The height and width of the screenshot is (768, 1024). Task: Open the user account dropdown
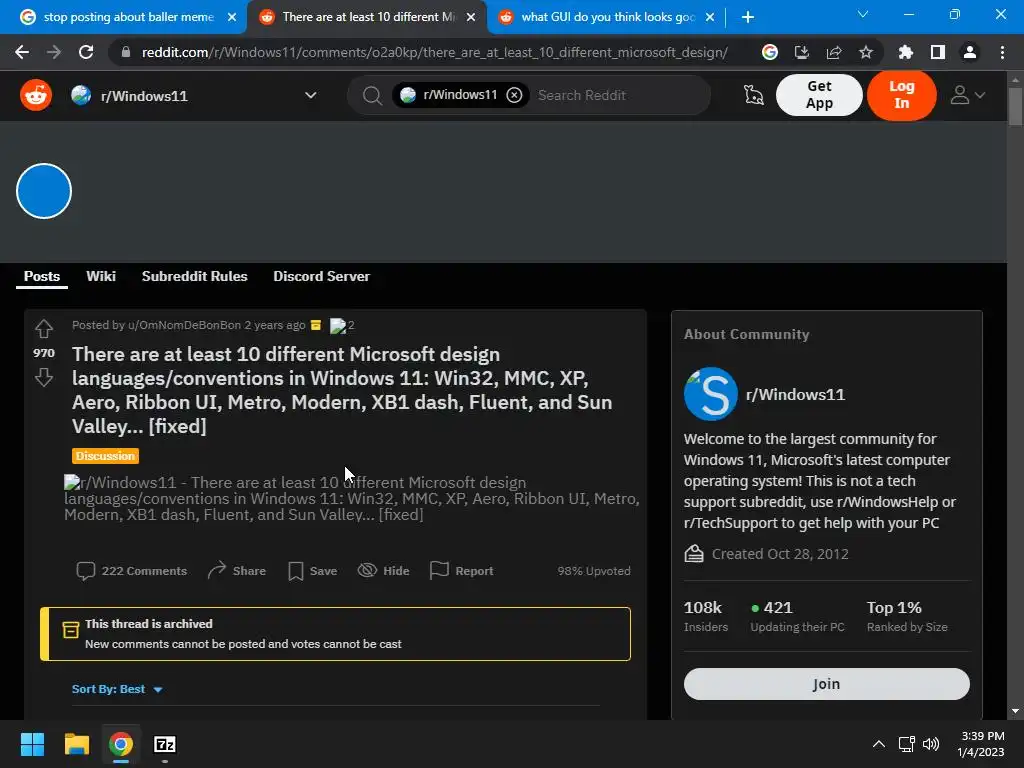967,95
